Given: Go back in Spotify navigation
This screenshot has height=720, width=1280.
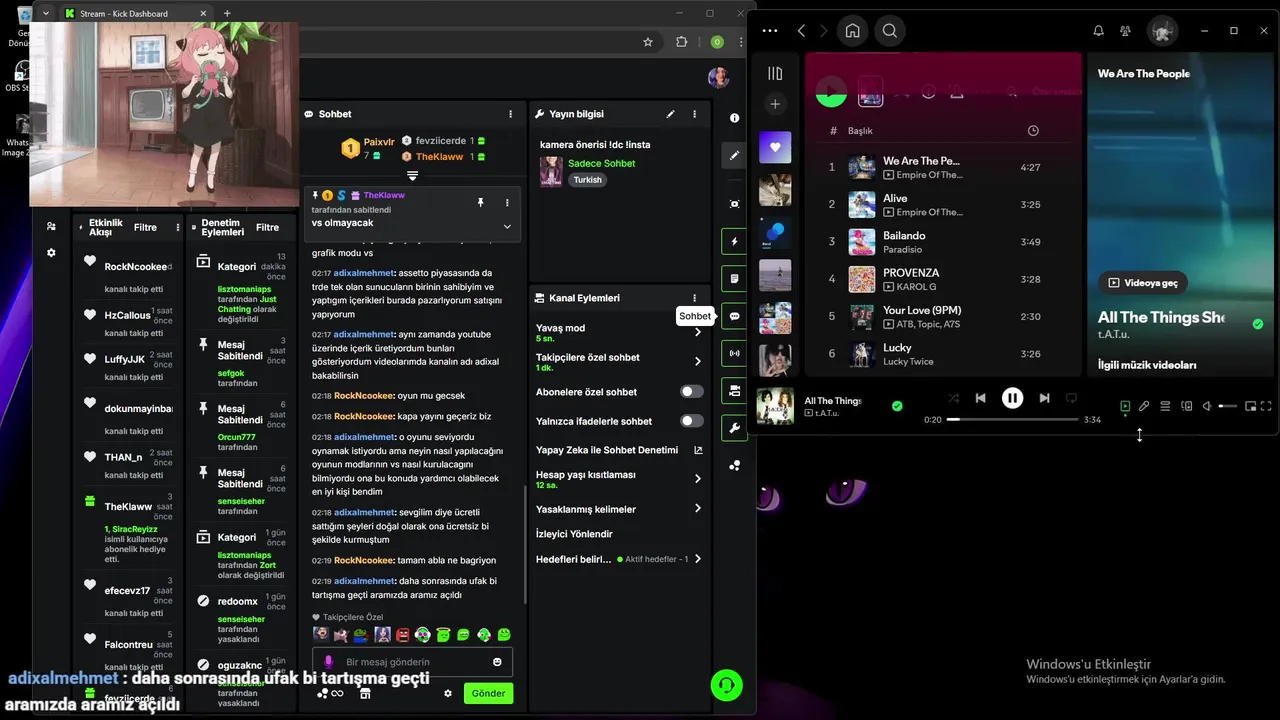Looking at the screenshot, I should (x=802, y=31).
